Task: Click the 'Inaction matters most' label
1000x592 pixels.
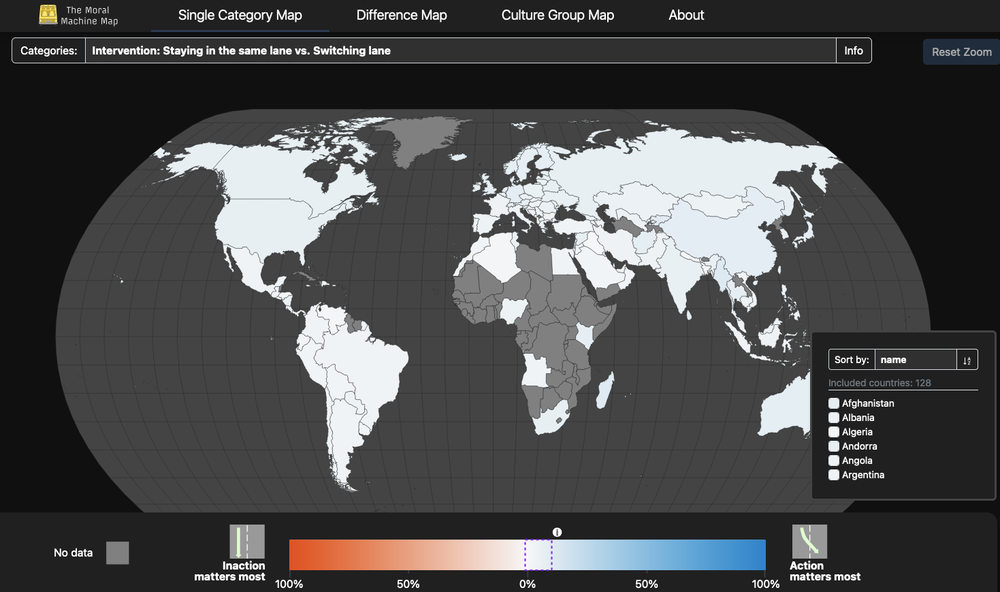Action: tap(230, 571)
